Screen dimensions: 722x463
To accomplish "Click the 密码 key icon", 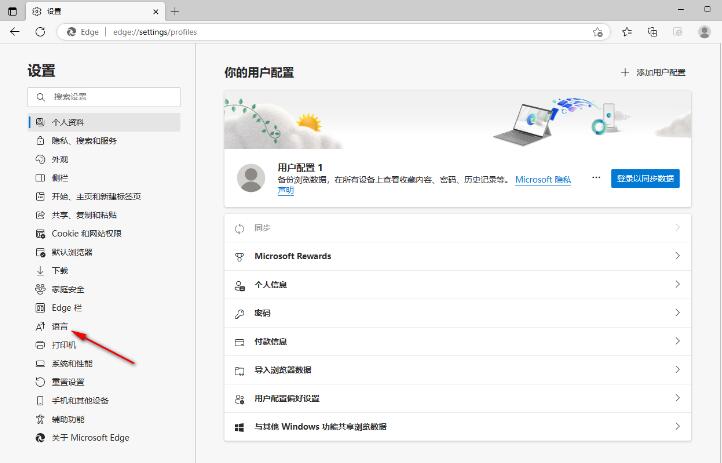I will (239, 314).
